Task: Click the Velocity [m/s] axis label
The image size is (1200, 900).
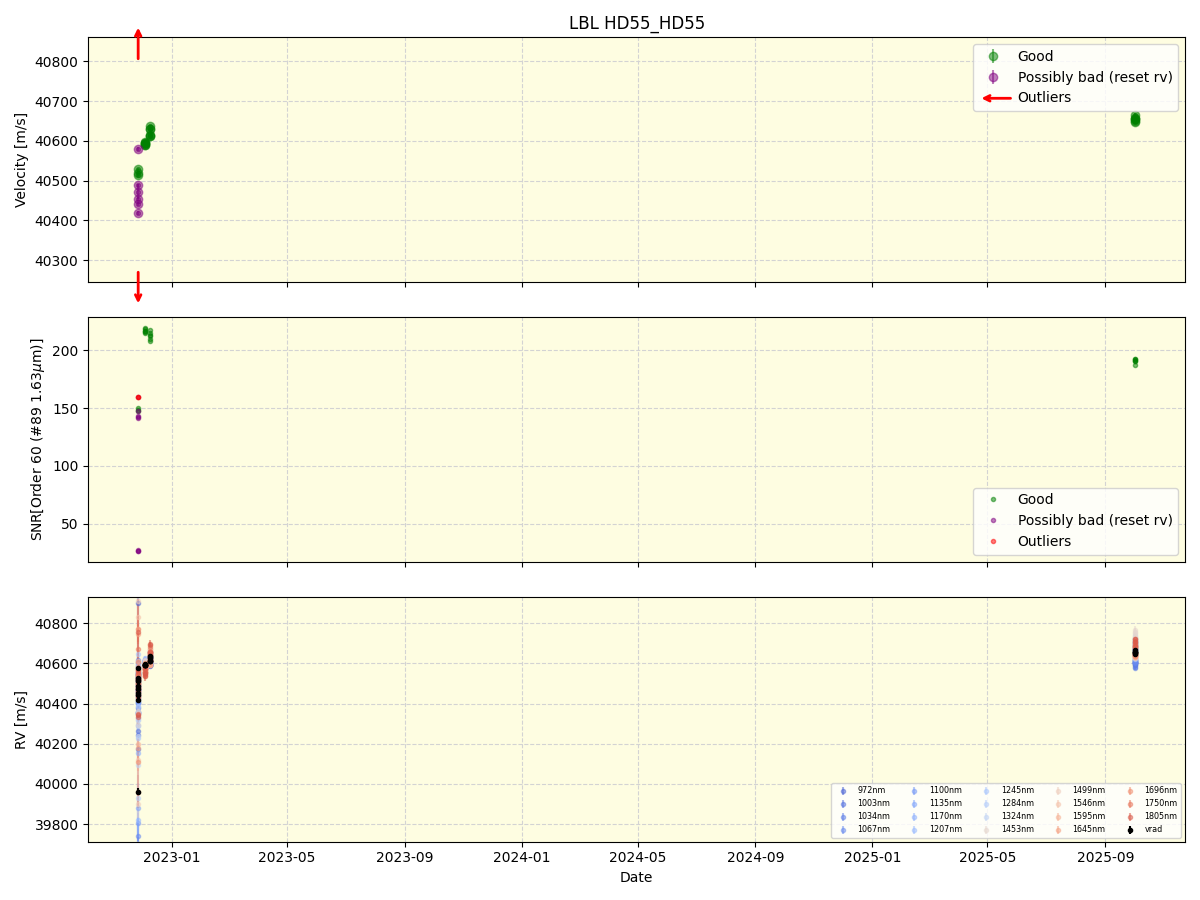Action: (21, 160)
